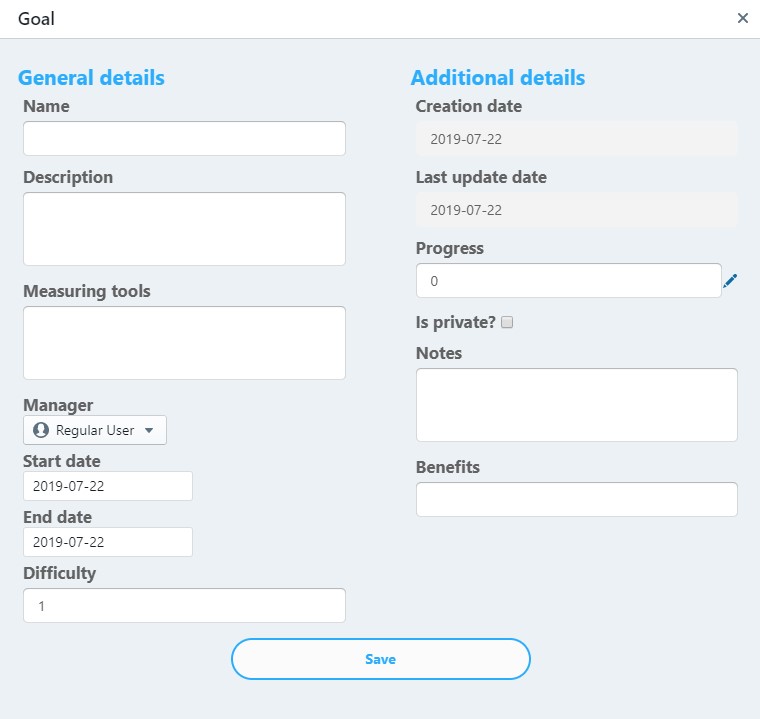Toggle the Is private checkbox
Viewport: 760px width, 719px height.
click(507, 322)
